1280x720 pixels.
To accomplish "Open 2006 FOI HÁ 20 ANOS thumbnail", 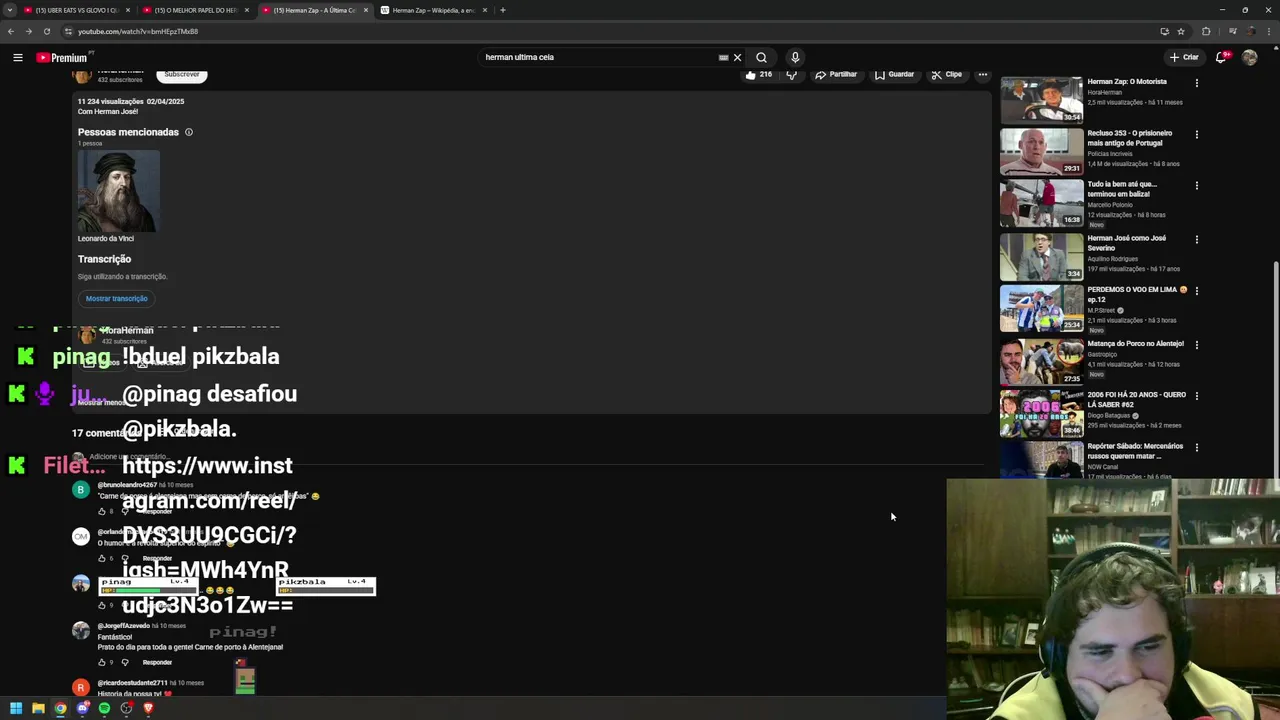I will [x=1041, y=413].
